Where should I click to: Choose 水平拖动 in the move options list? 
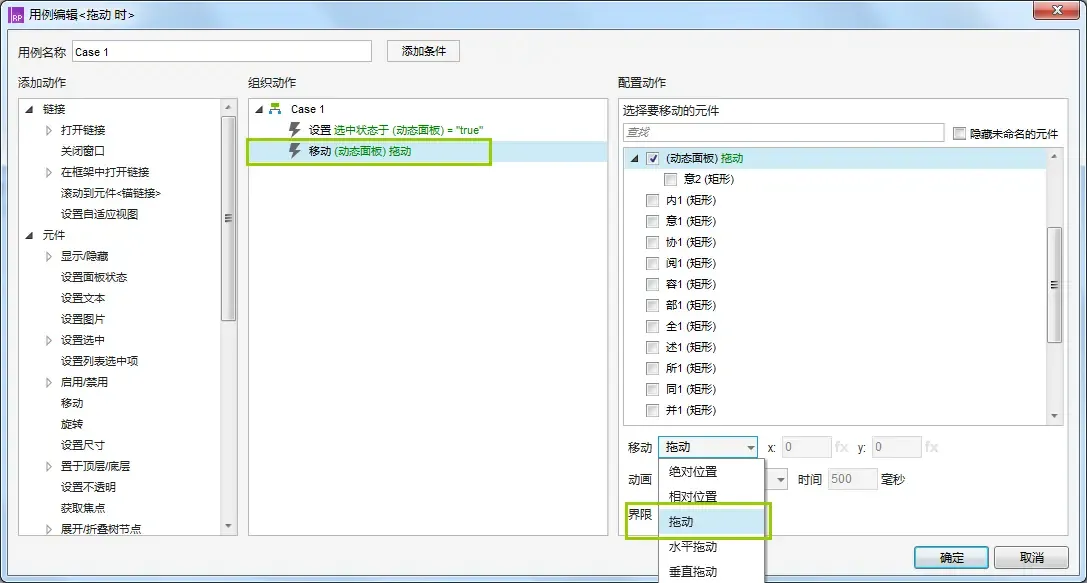[x=693, y=547]
